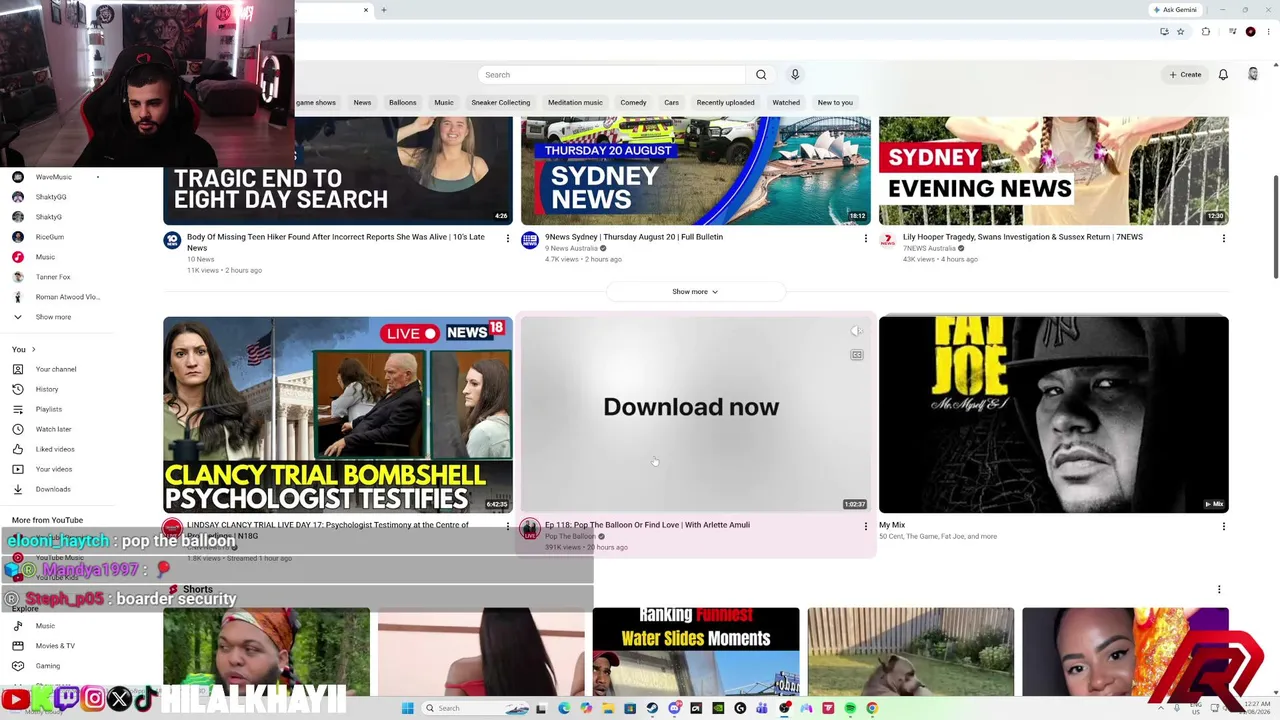The height and width of the screenshot is (720, 1280).
Task: Open the RiceGum subscription channel
Action: point(50,237)
